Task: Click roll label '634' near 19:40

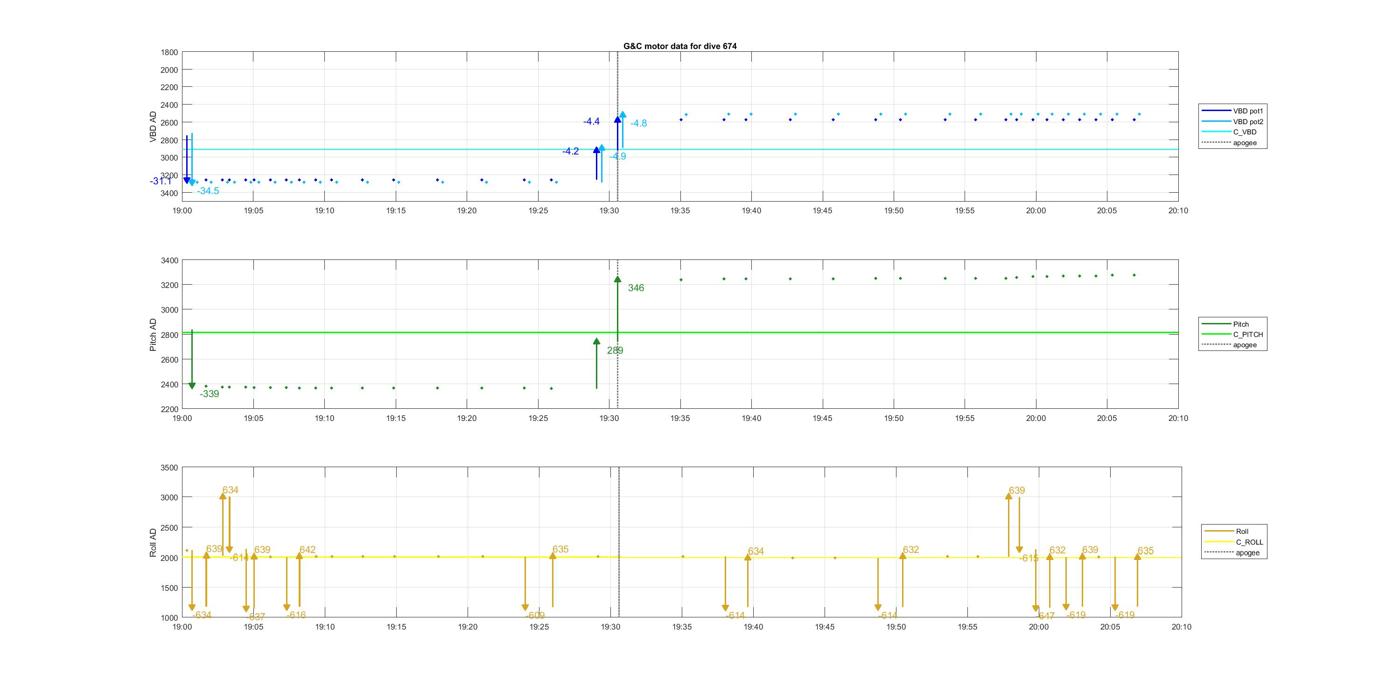Action: [x=756, y=551]
